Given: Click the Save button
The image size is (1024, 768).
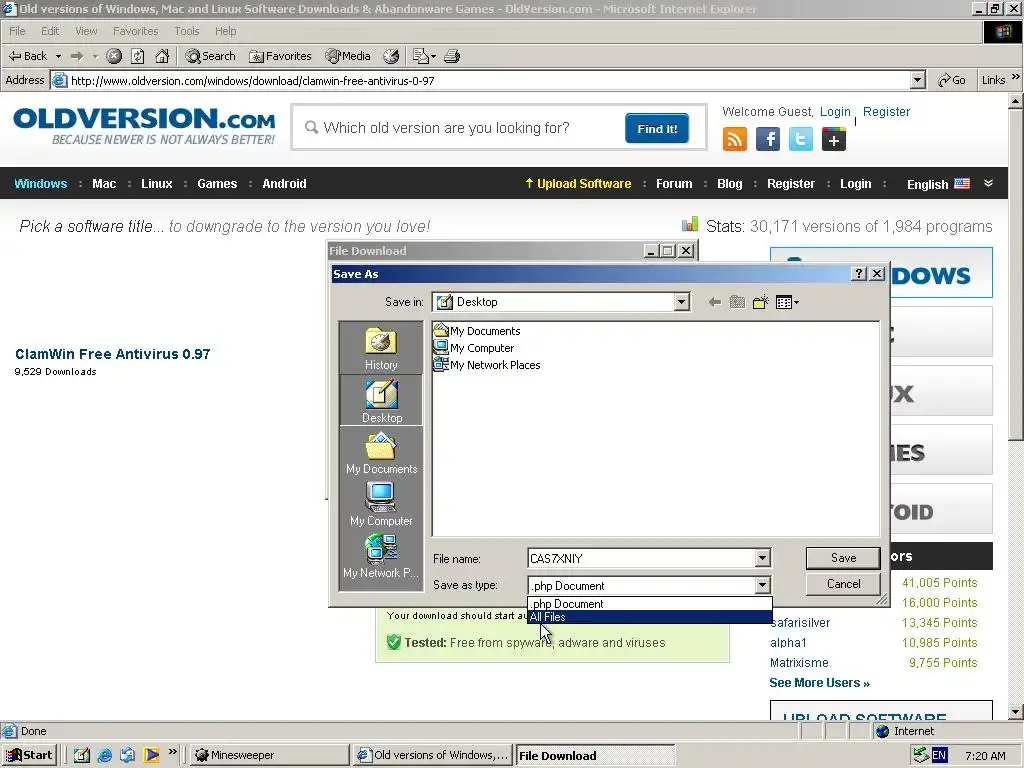Looking at the screenshot, I should pyautogui.click(x=843, y=558).
